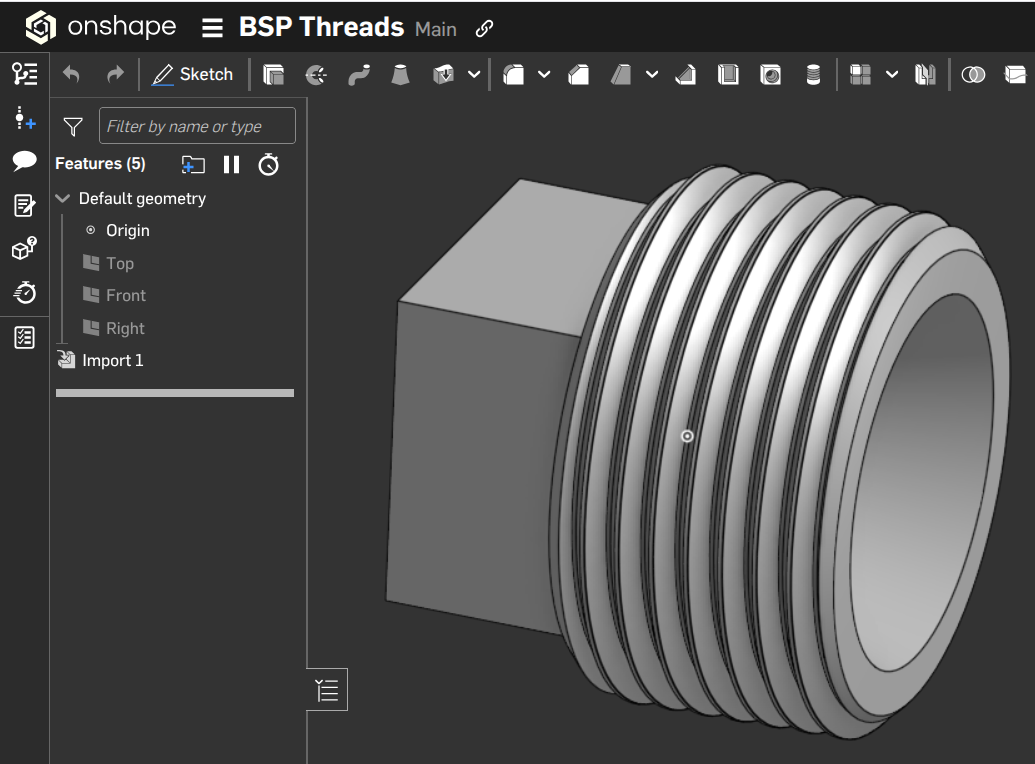
Task: Select the Loft tool
Action: (x=400, y=75)
